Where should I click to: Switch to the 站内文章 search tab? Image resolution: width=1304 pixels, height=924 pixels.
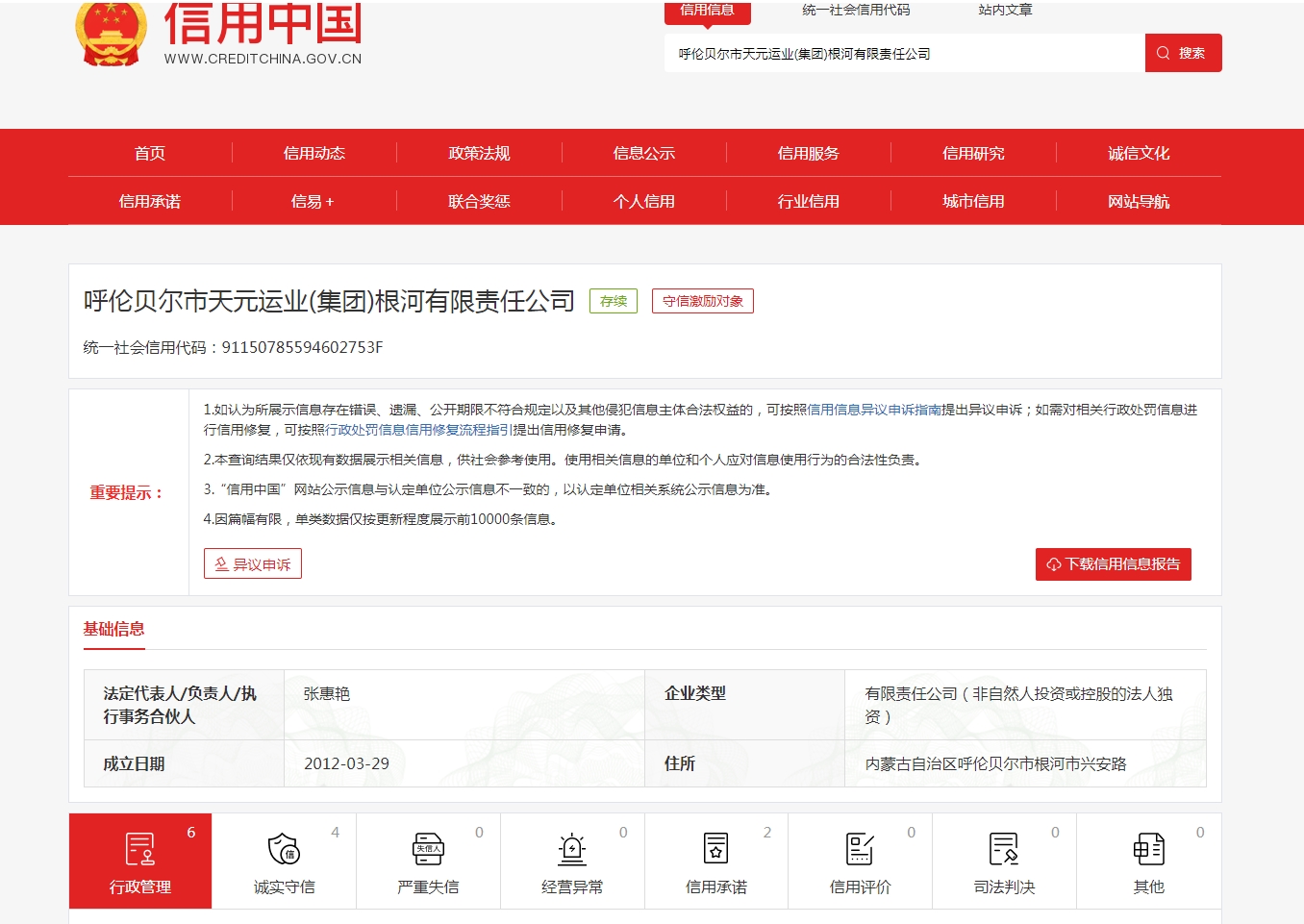click(1005, 10)
